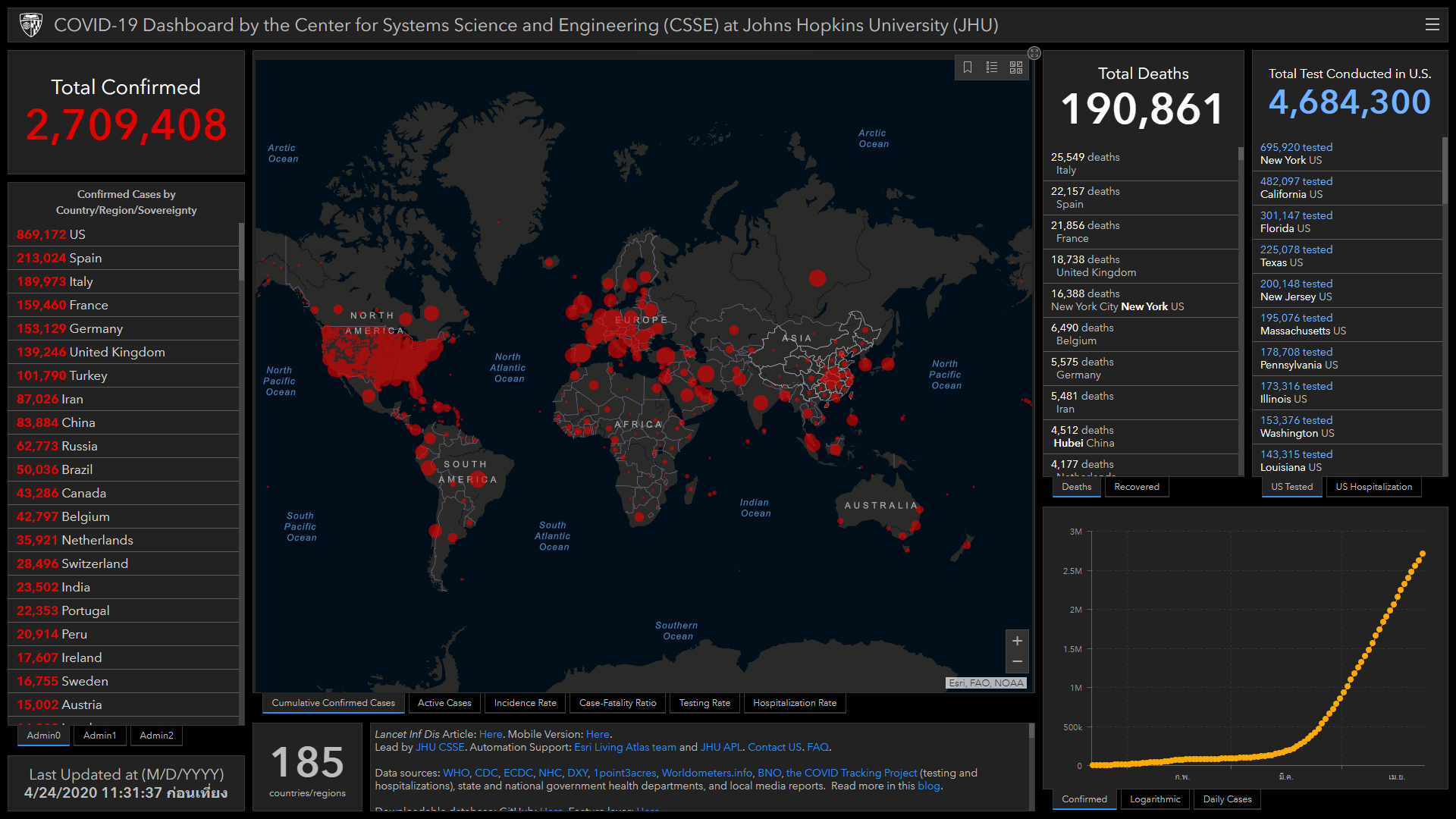The width and height of the screenshot is (1456, 819).
Task: Switch to the Recovered list tab
Action: click(x=1136, y=487)
